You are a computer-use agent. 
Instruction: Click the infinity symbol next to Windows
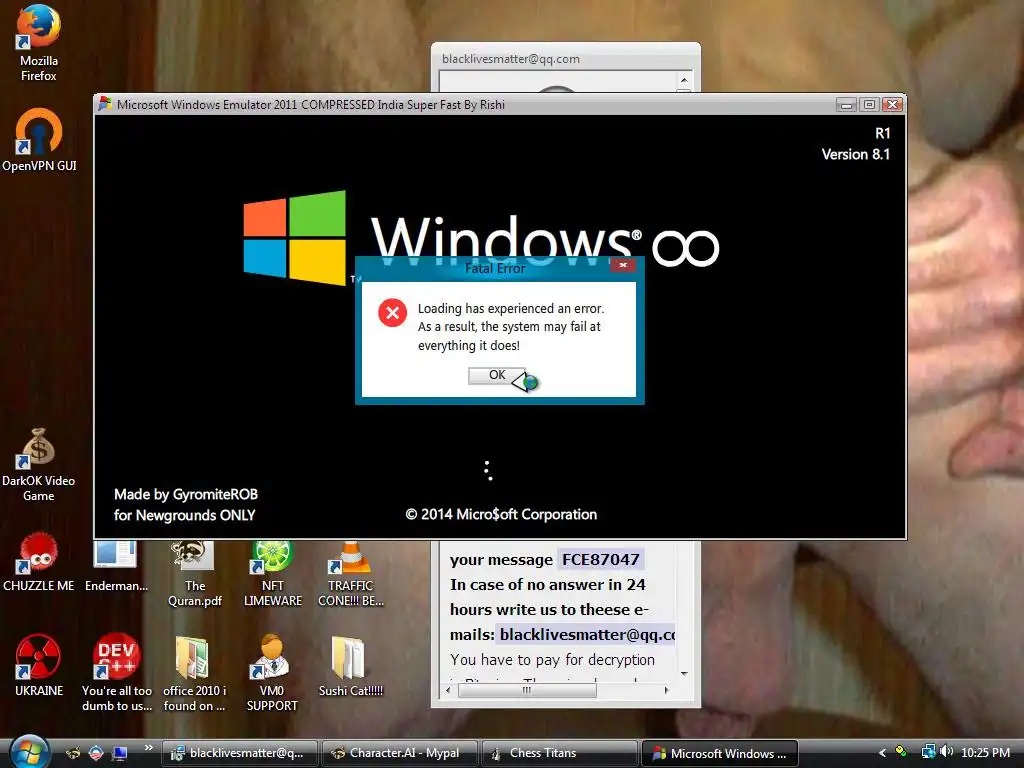coord(685,248)
